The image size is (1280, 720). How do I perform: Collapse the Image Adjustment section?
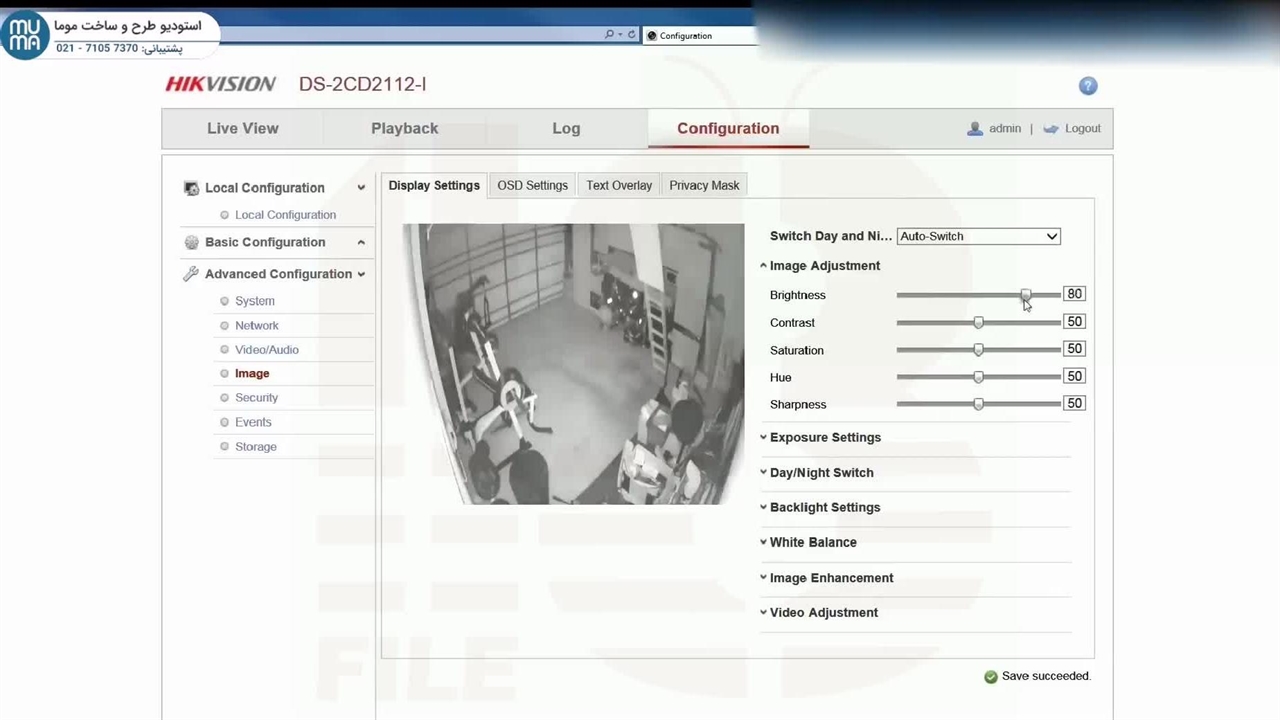point(824,265)
